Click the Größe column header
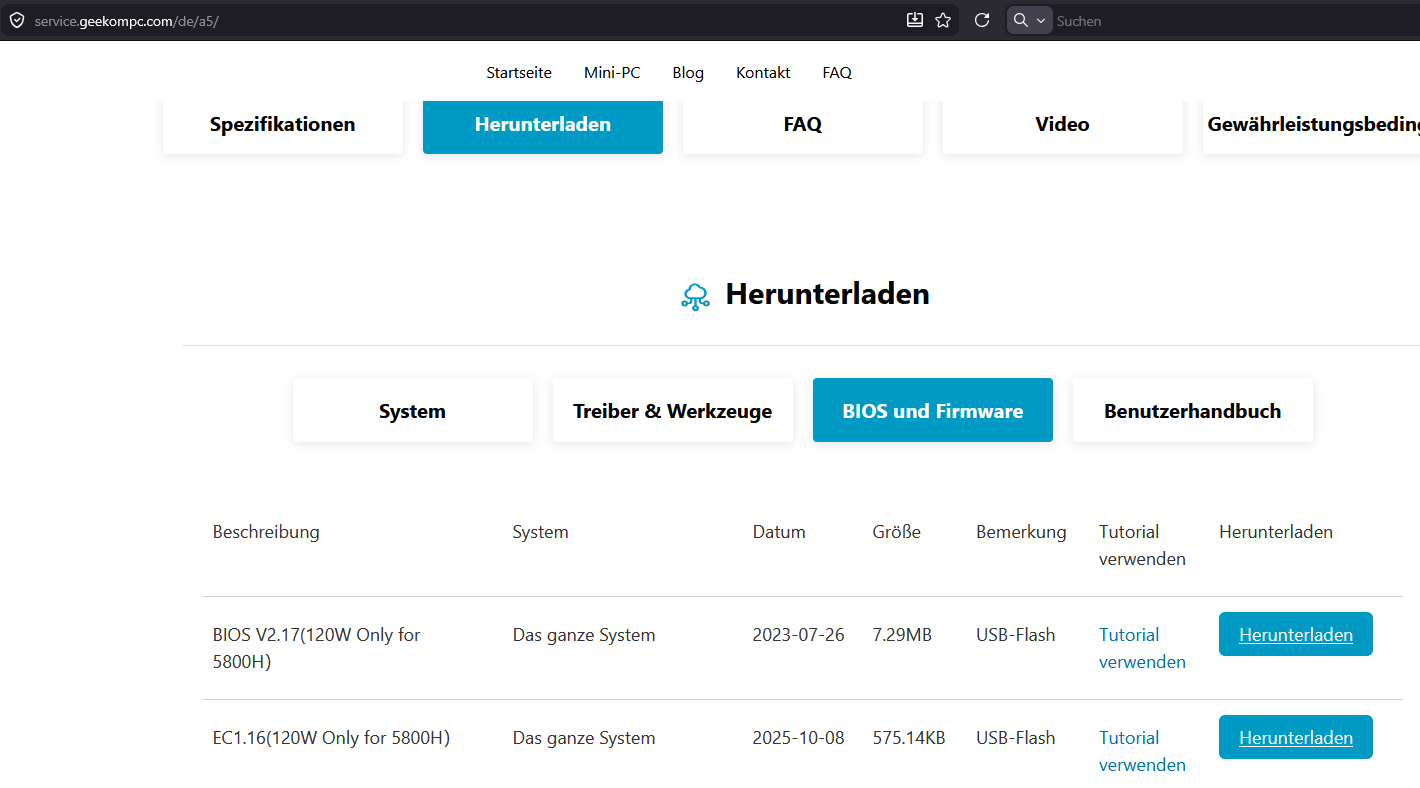Screen dimensions: 1420x788 tap(897, 532)
